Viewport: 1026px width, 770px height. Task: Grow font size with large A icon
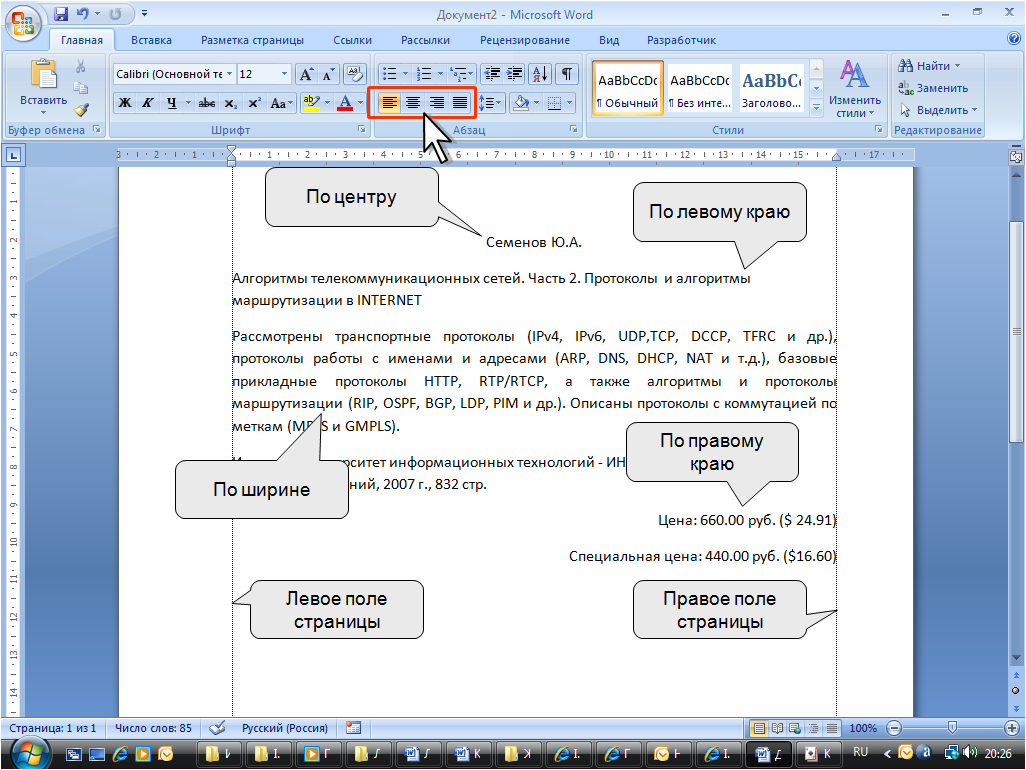pyautogui.click(x=306, y=74)
